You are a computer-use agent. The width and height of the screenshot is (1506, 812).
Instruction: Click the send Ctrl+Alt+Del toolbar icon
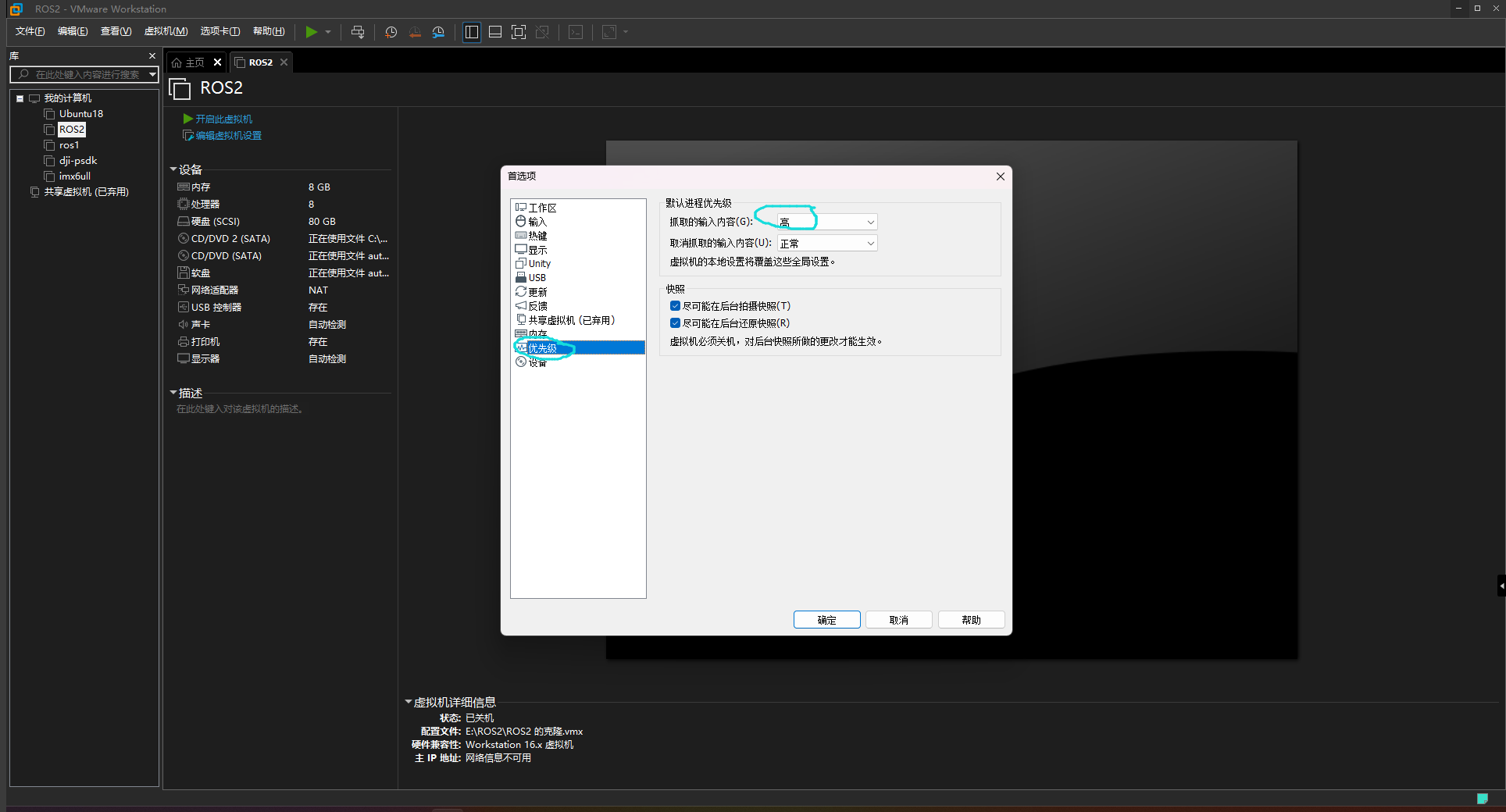pos(358,32)
